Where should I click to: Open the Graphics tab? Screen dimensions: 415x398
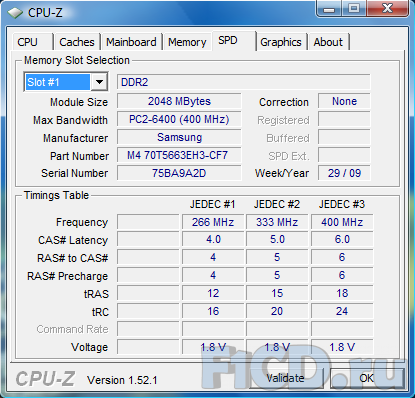[x=281, y=42]
